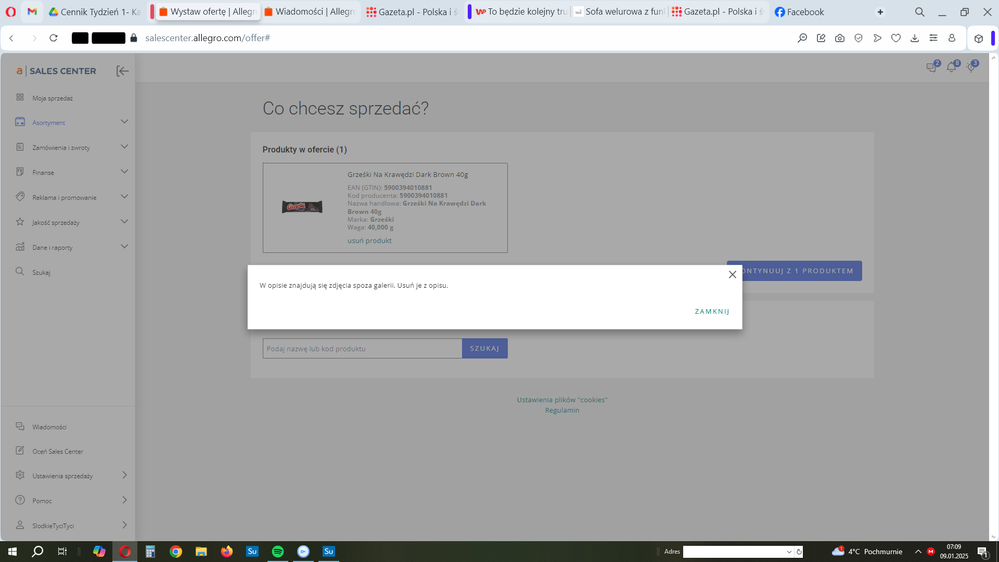
Task: Click the Asortyment sidebar icon
Action: pos(20,122)
